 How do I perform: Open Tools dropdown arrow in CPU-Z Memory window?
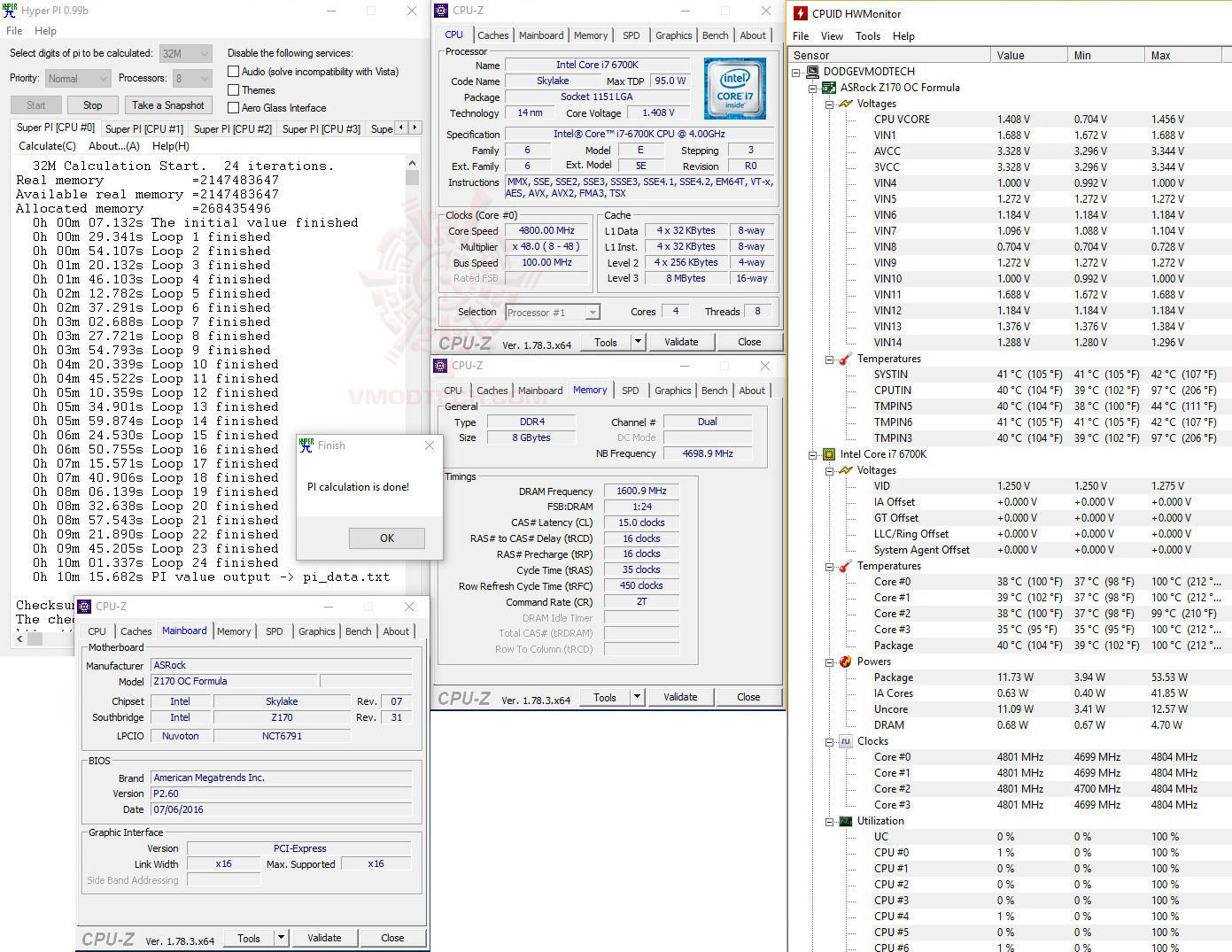click(637, 697)
